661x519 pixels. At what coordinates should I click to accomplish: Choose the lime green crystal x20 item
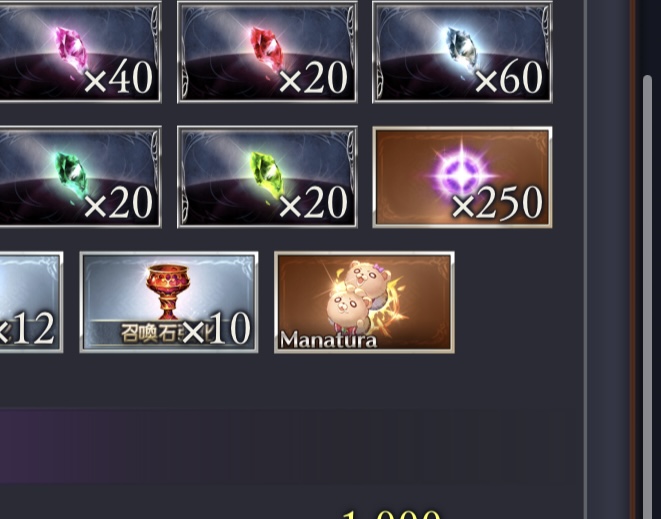pos(267,177)
